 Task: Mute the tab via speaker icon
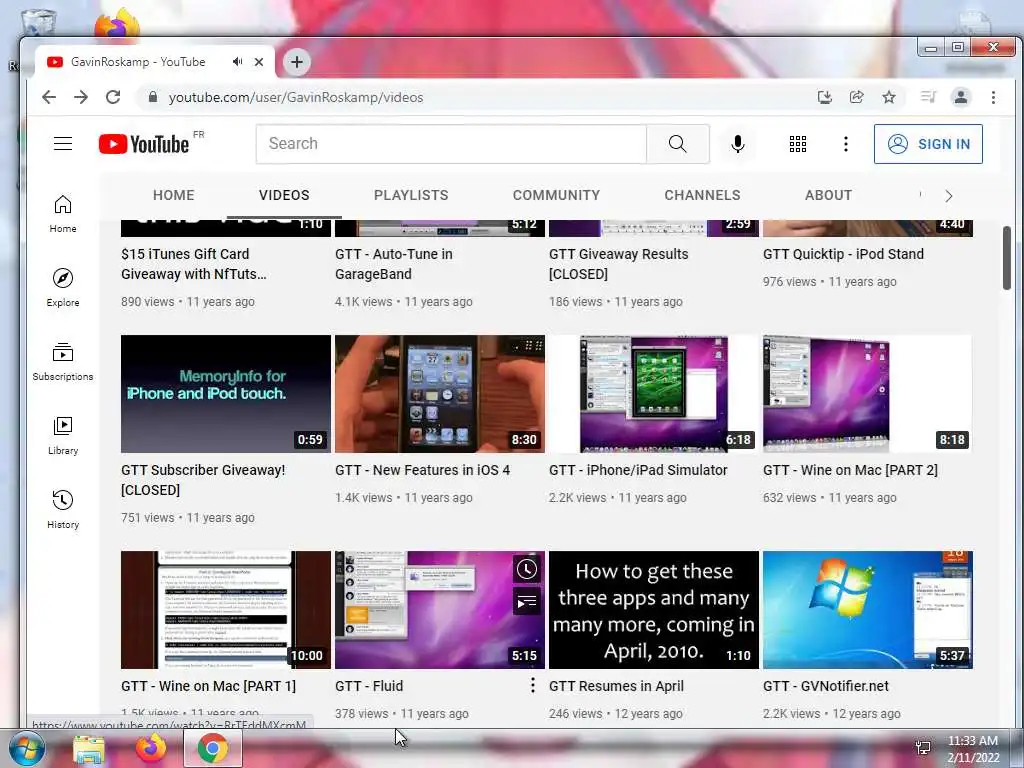(237, 62)
